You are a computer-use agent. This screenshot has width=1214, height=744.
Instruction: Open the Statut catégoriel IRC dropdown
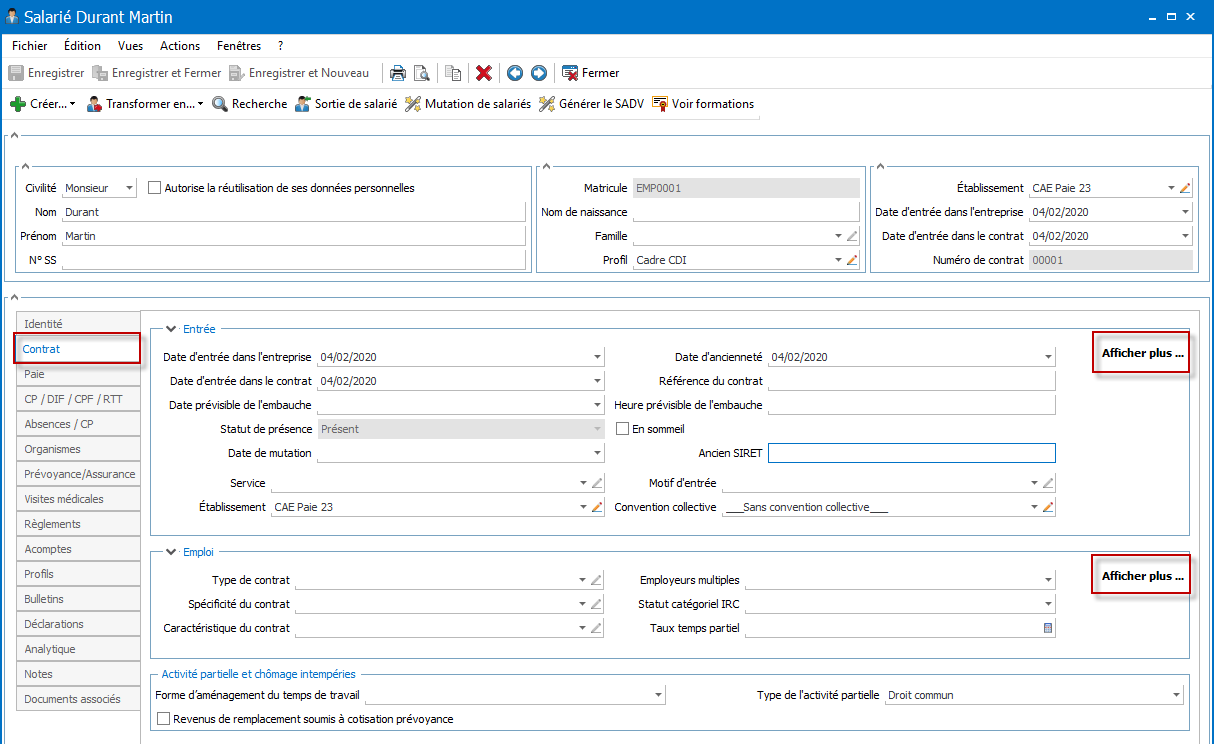click(x=1048, y=604)
